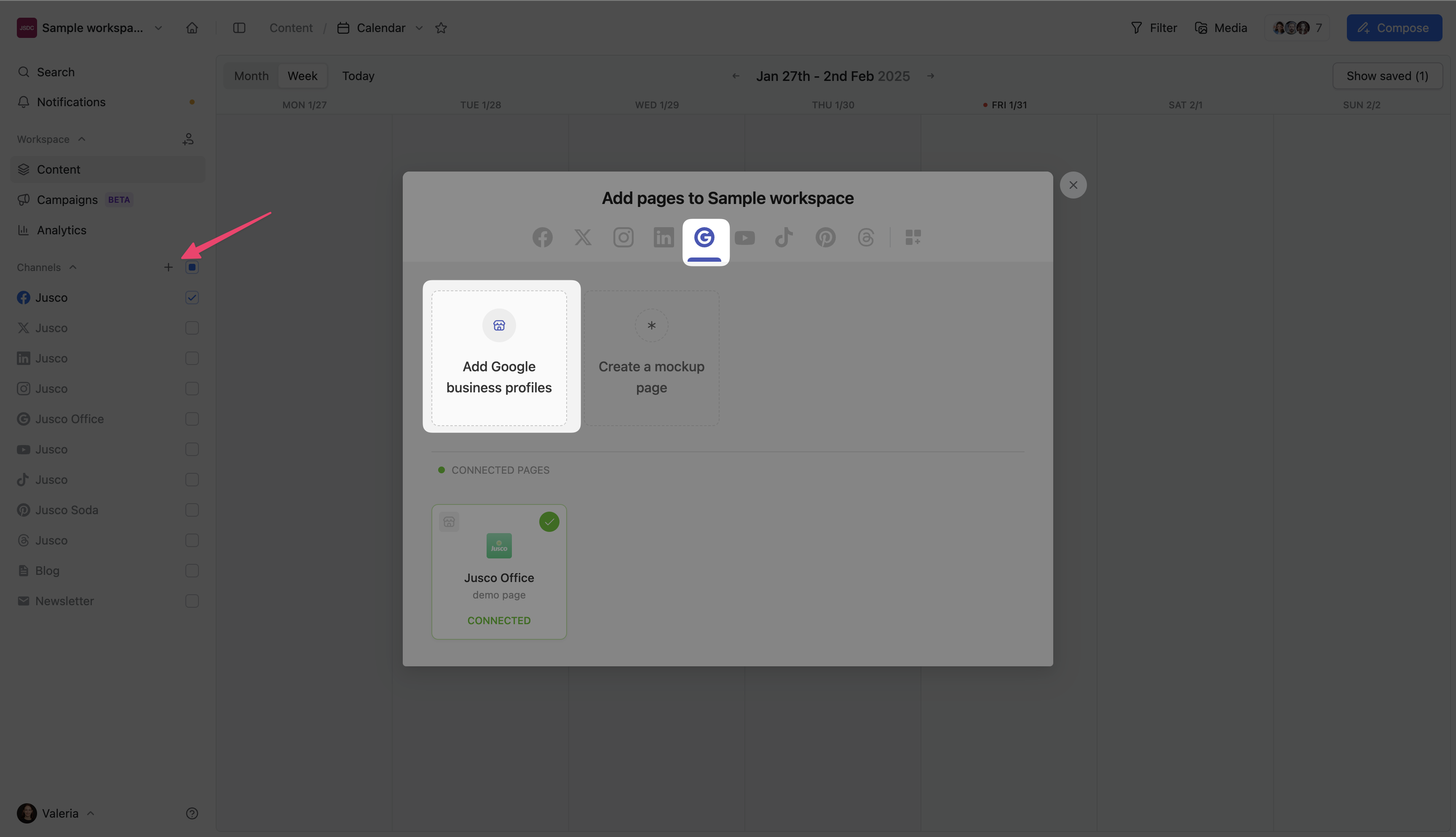Image resolution: width=1456 pixels, height=837 pixels.
Task: Add a channel with plus icon
Action: click(x=169, y=267)
